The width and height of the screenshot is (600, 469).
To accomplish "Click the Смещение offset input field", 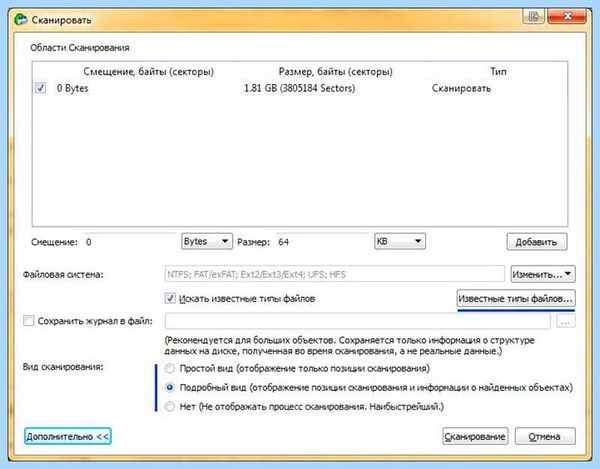I will [130, 242].
